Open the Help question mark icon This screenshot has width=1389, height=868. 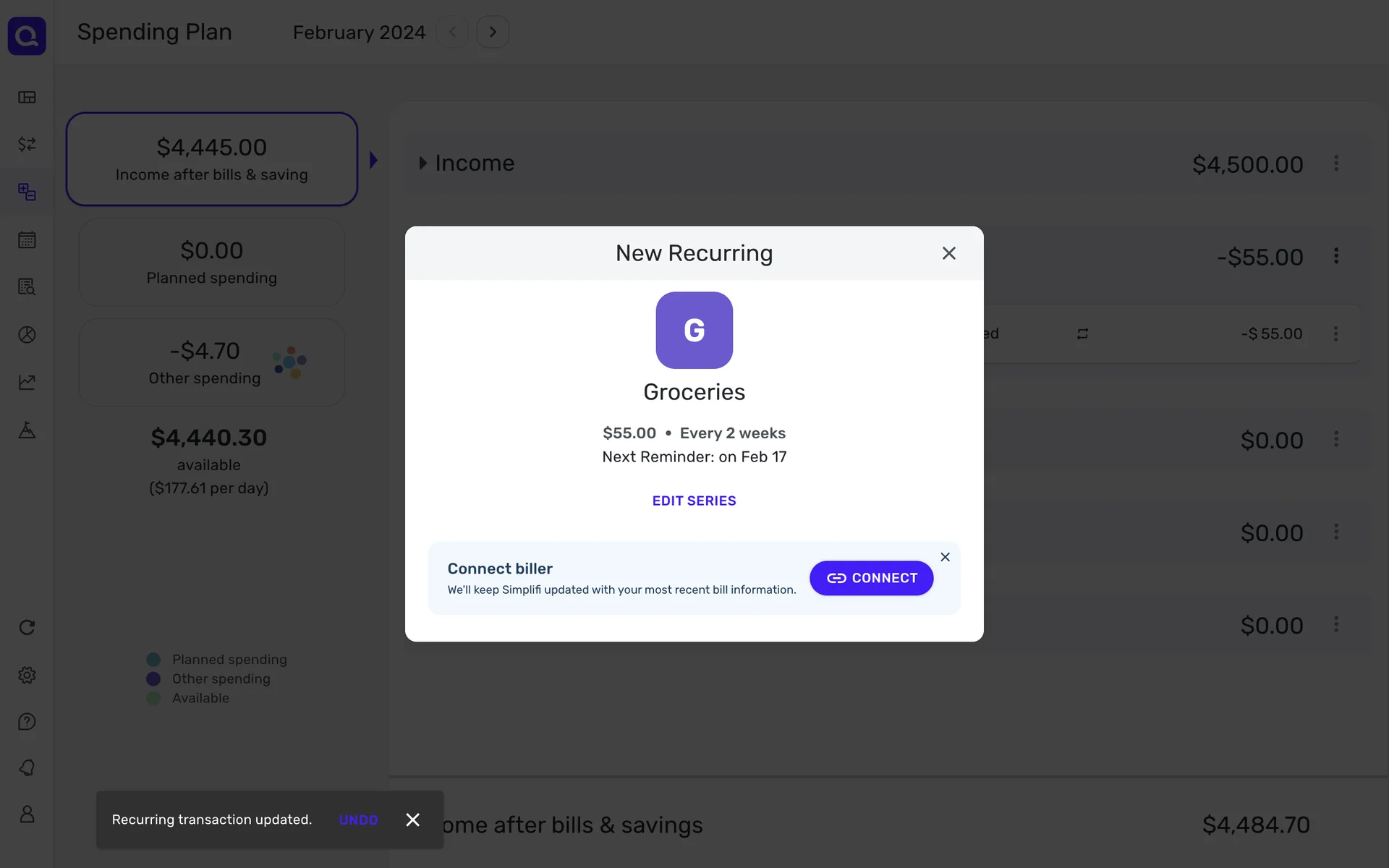click(x=27, y=721)
